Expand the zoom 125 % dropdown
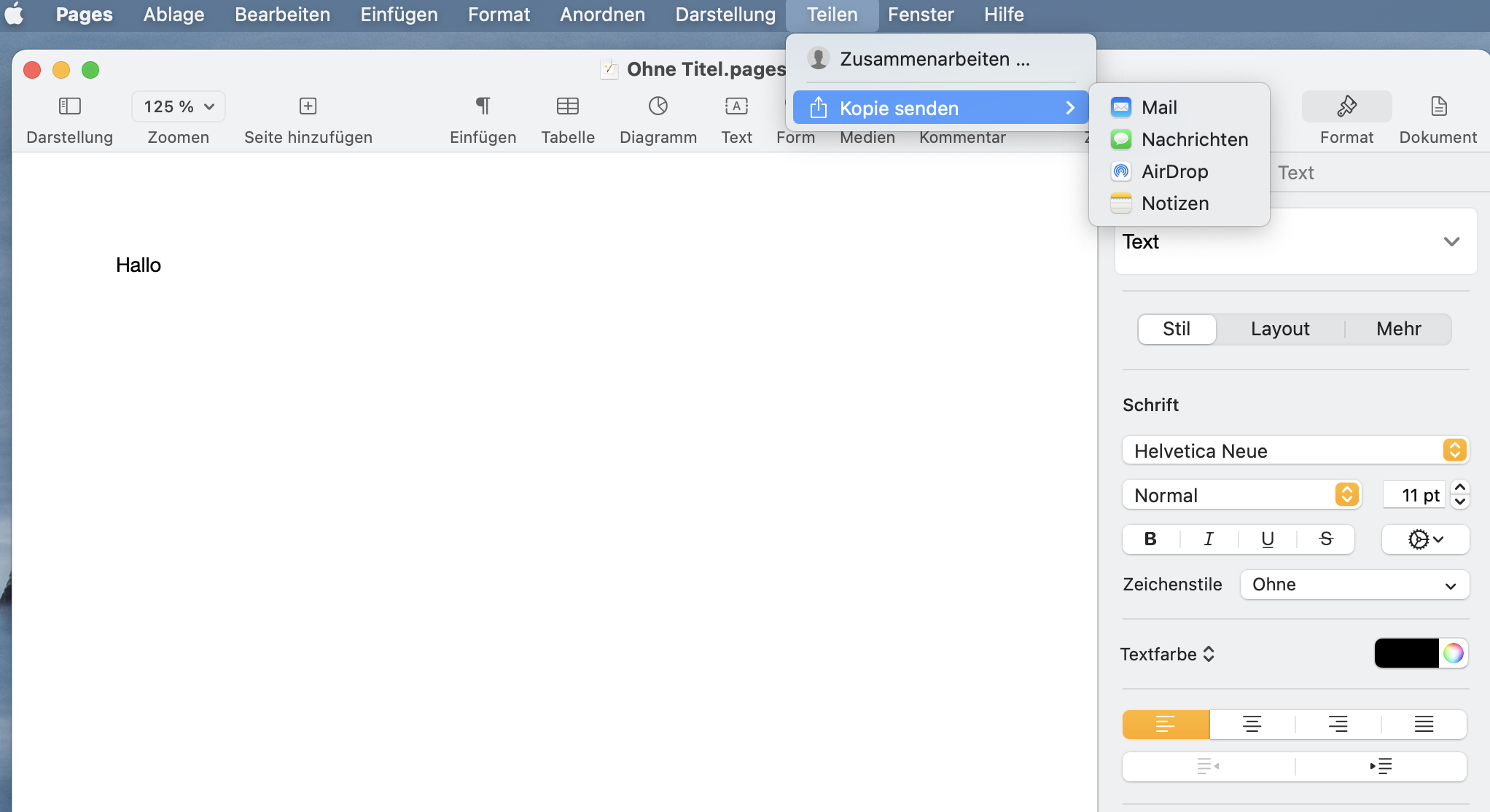 (x=179, y=106)
